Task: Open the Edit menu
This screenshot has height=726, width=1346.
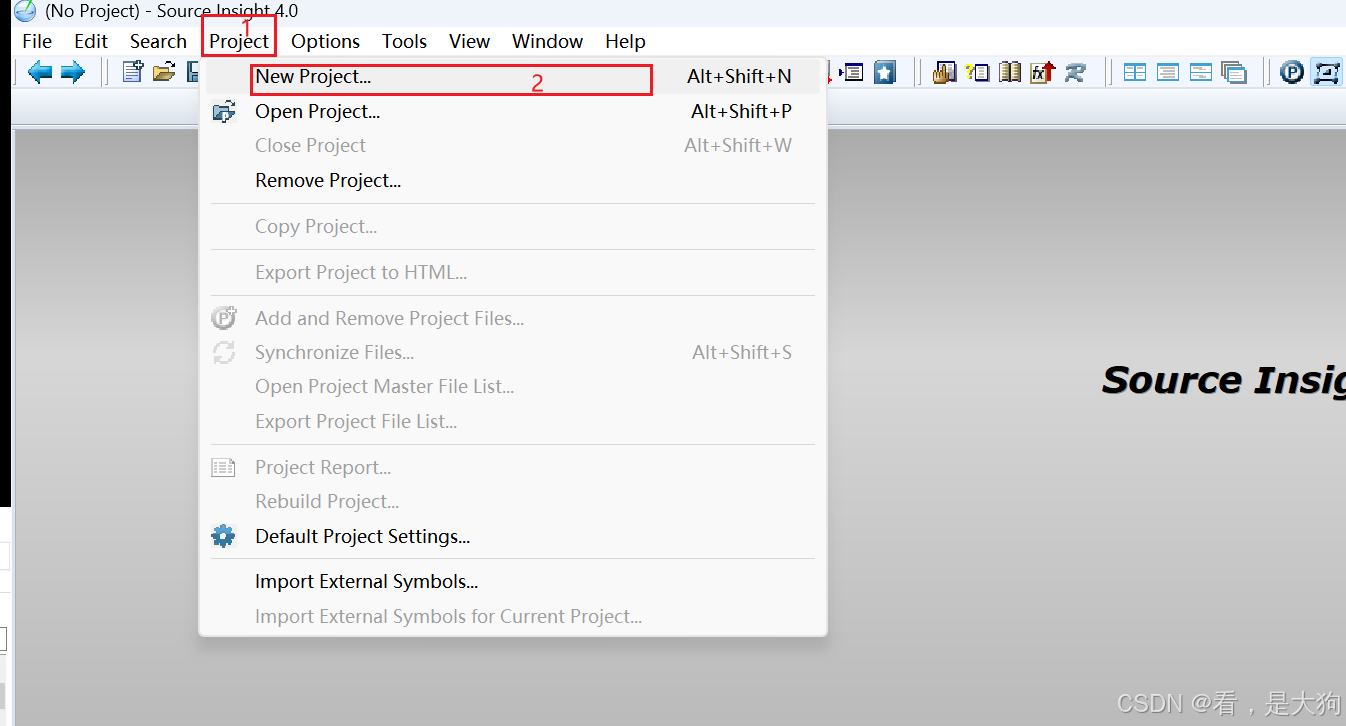Action: click(x=91, y=41)
